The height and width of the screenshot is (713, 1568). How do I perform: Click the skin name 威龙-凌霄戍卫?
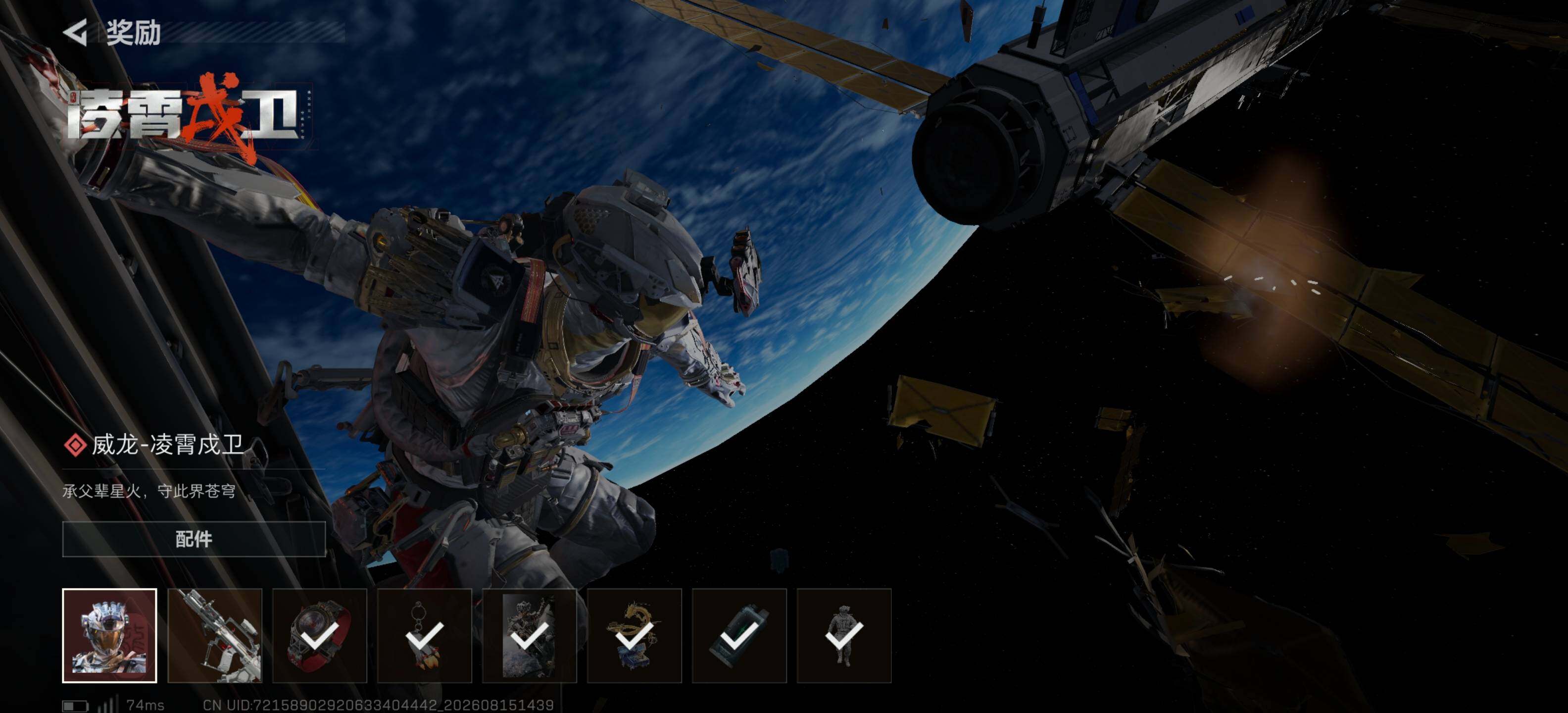pyautogui.click(x=167, y=445)
